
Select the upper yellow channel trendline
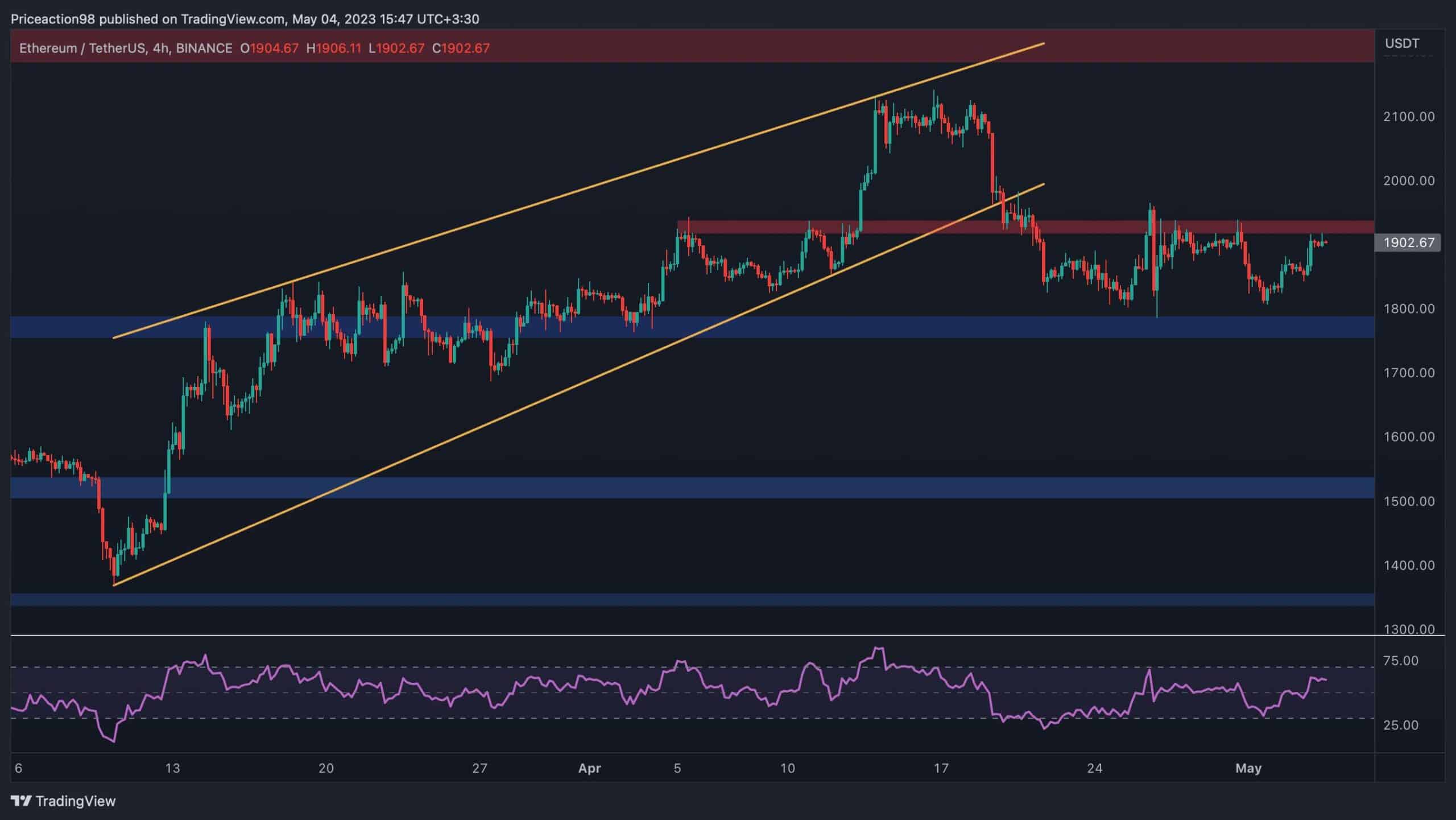click(579, 191)
